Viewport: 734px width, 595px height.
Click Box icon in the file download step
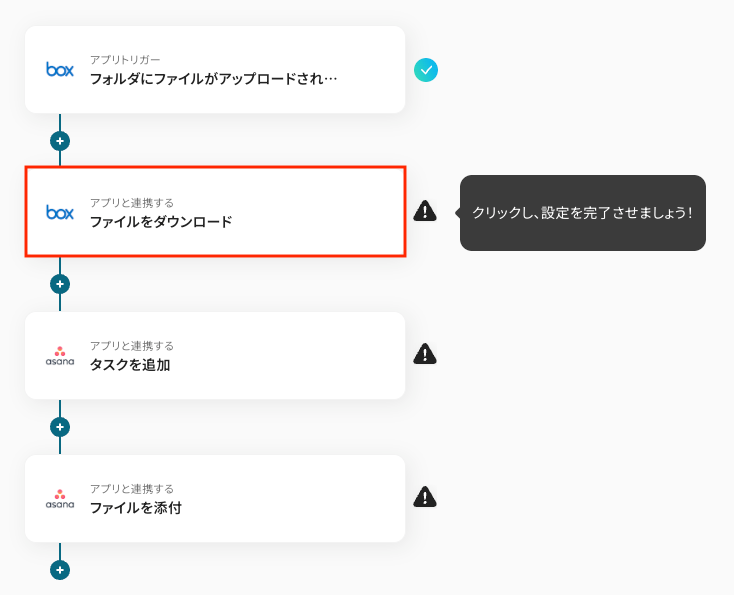60,212
